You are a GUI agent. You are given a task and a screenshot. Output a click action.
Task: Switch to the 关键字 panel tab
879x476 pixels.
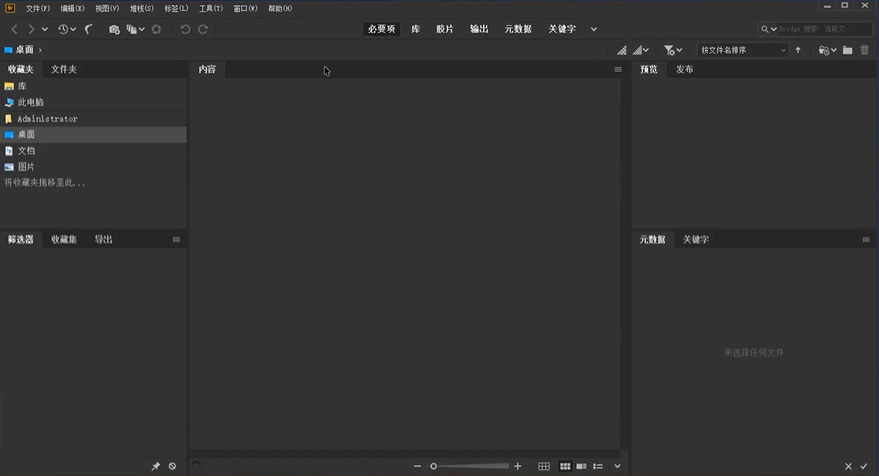(x=696, y=240)
